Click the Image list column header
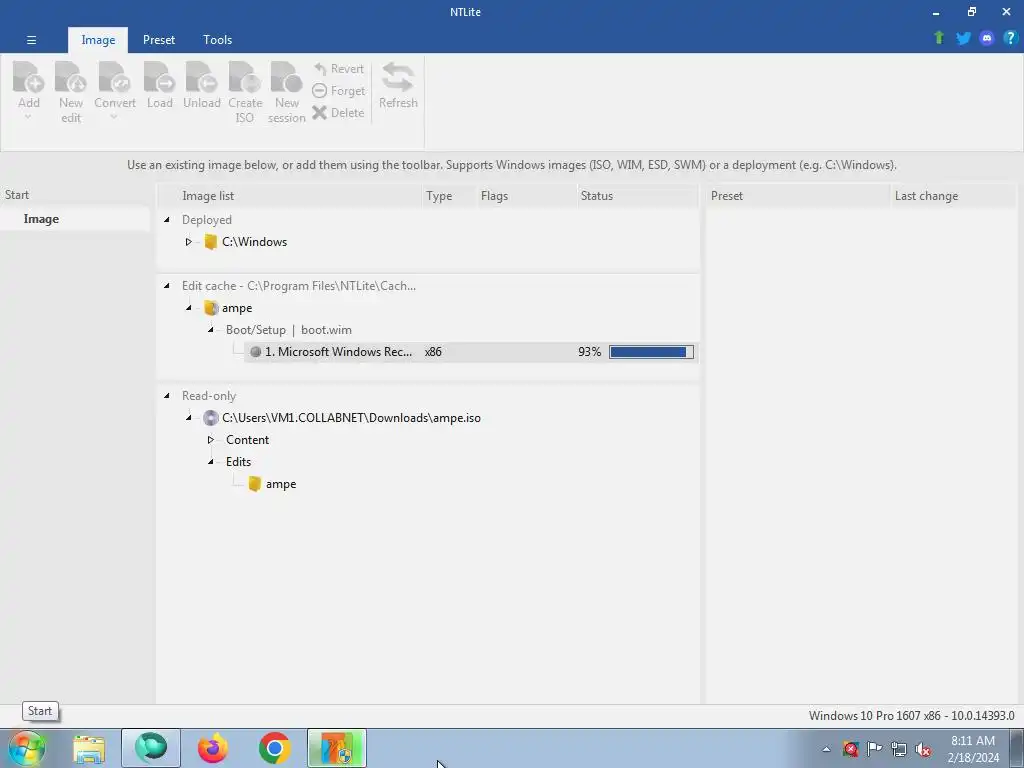 pos(291,196)
